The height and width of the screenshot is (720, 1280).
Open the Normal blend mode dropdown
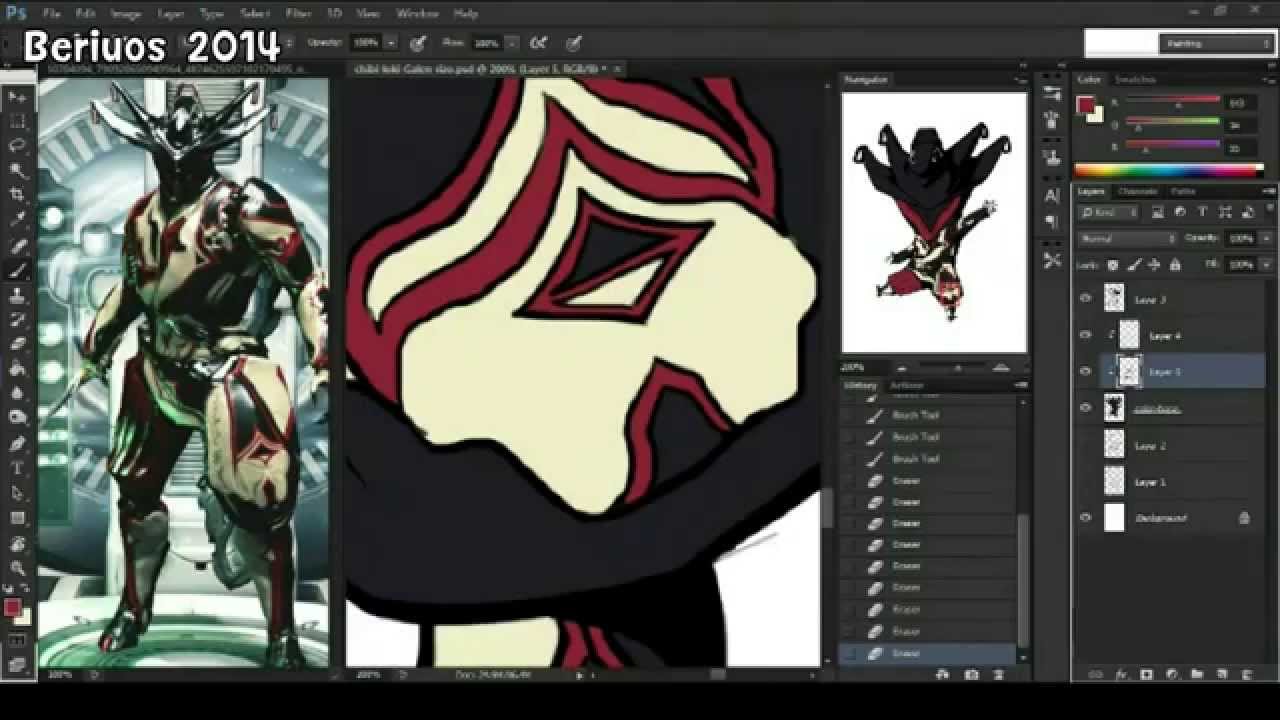pyautogui.click(x=1128, y=239)
